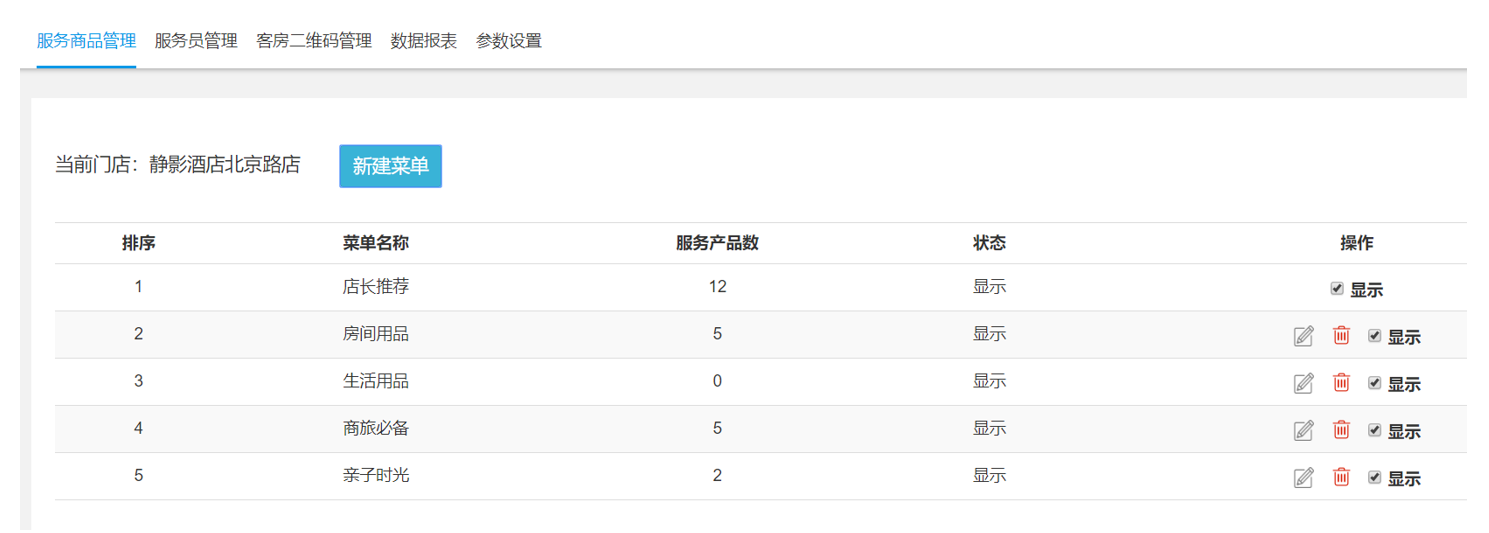Image resolution: width=1489 pixels, height=533 pixels.
Task: Click the 新建菜单 button
Action: 391,166
